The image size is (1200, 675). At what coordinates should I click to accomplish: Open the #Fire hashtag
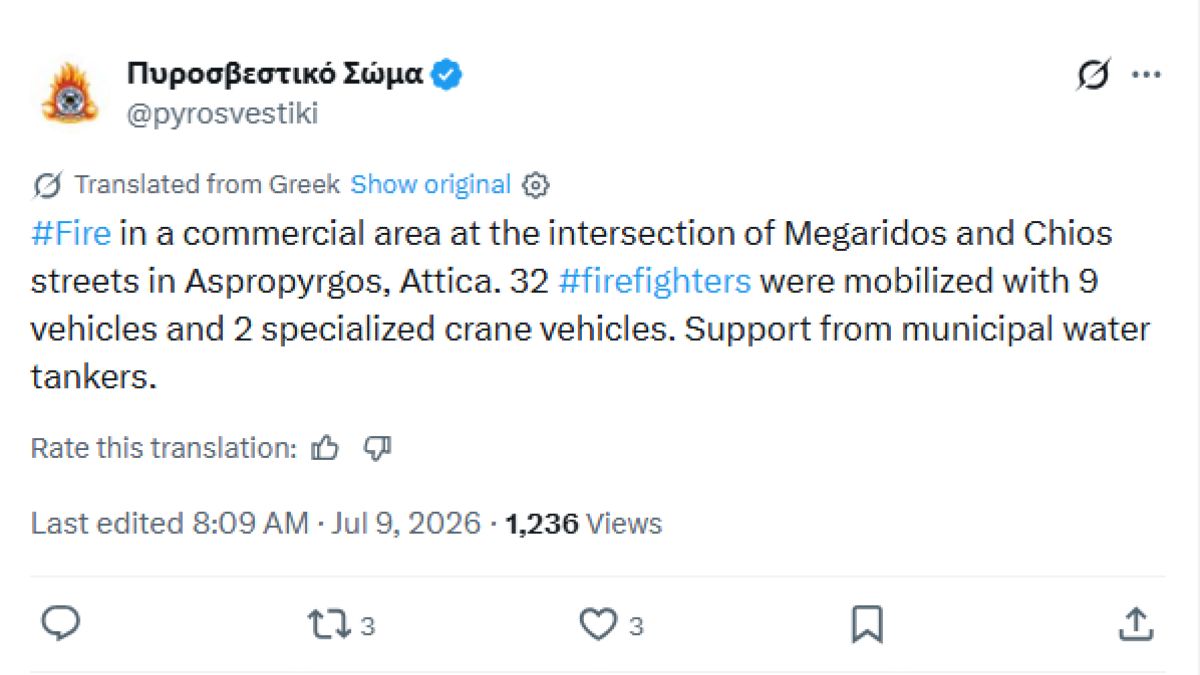click(71, 234)
